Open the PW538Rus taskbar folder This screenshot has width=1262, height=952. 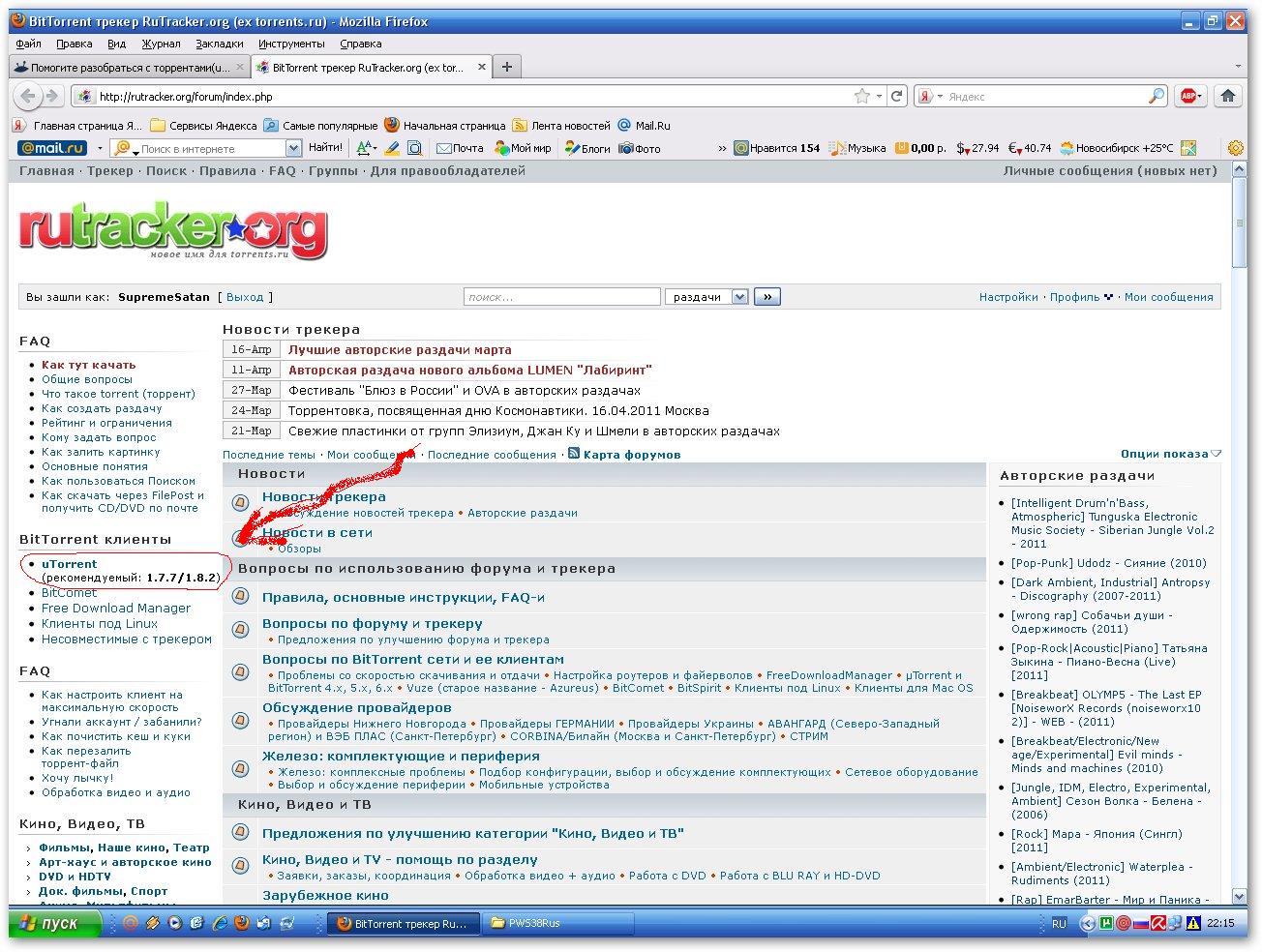coord(556,923)
